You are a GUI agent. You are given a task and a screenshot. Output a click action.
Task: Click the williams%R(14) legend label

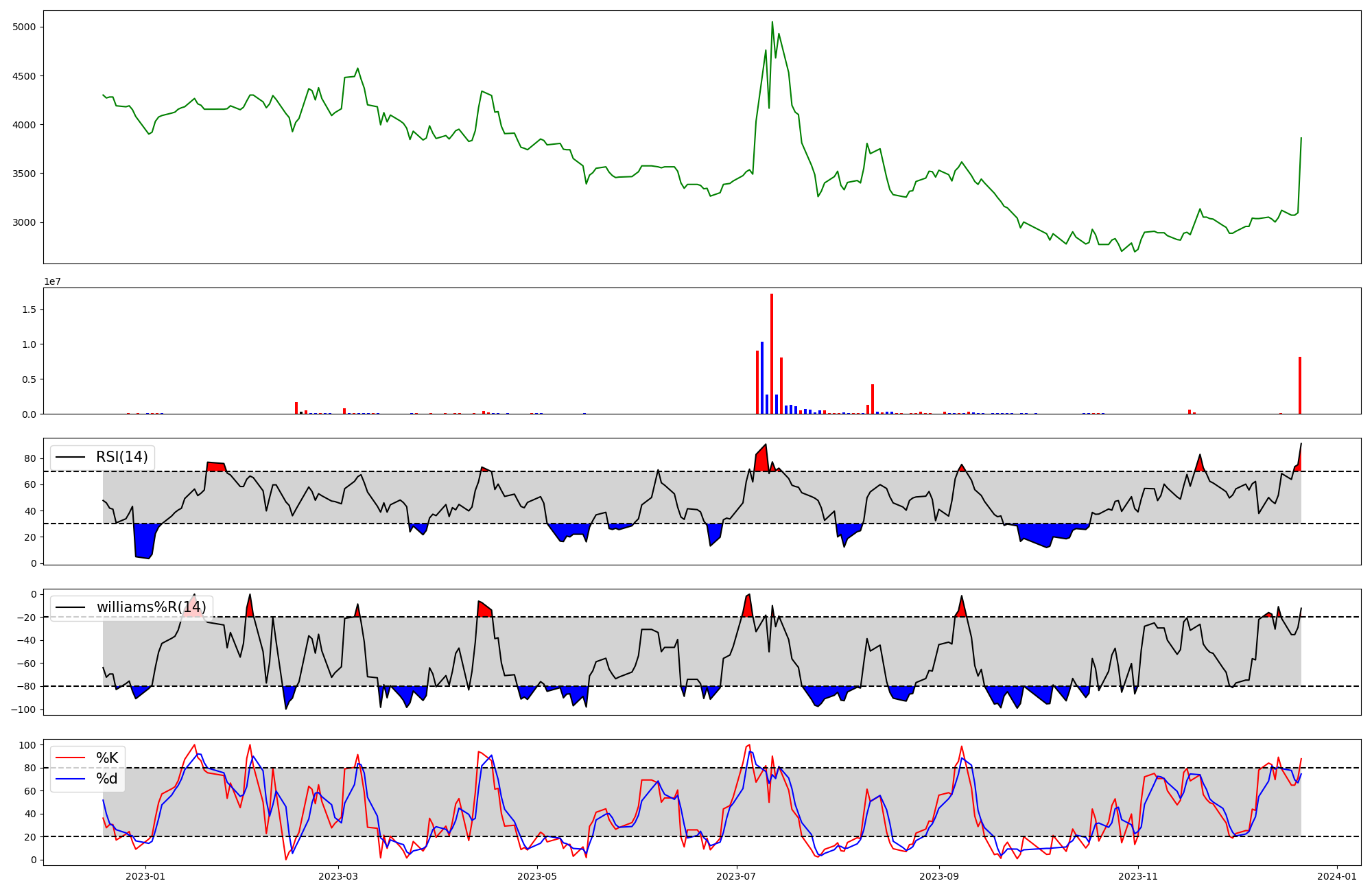coord(151,607)
